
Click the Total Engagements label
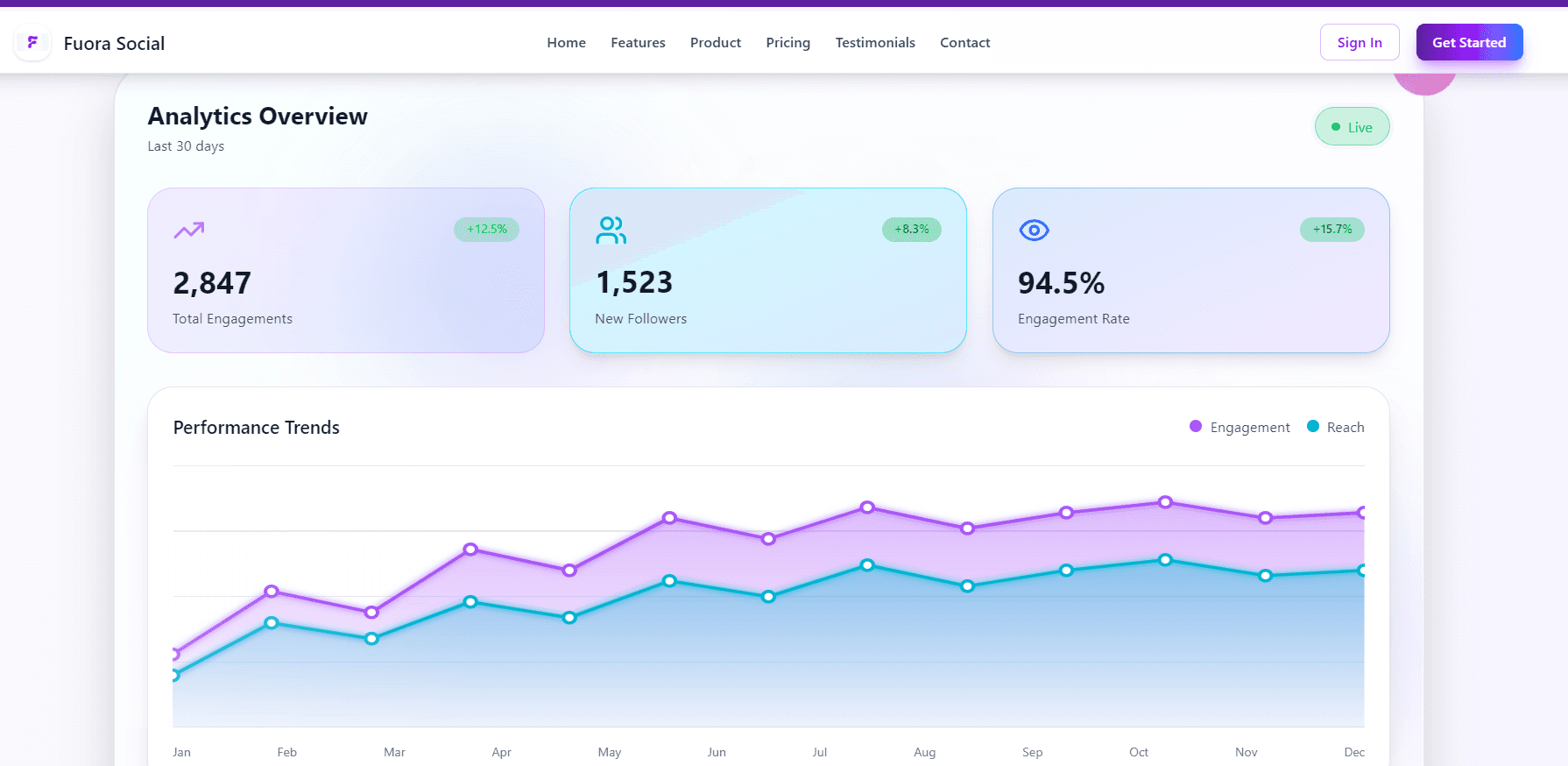pyautogui.click(x=232, y=319)
